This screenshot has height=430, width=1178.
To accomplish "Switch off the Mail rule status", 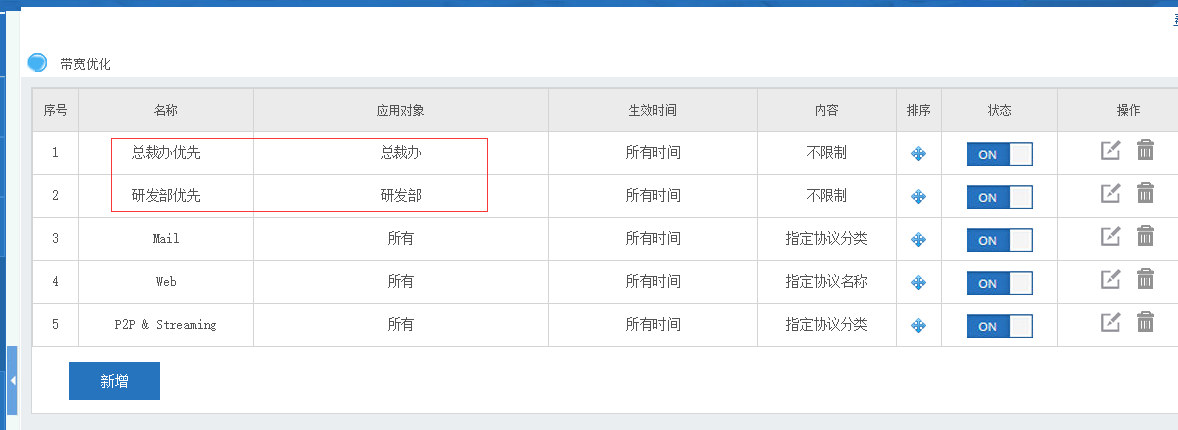I will pyautogui.click(x=999, y=240).
